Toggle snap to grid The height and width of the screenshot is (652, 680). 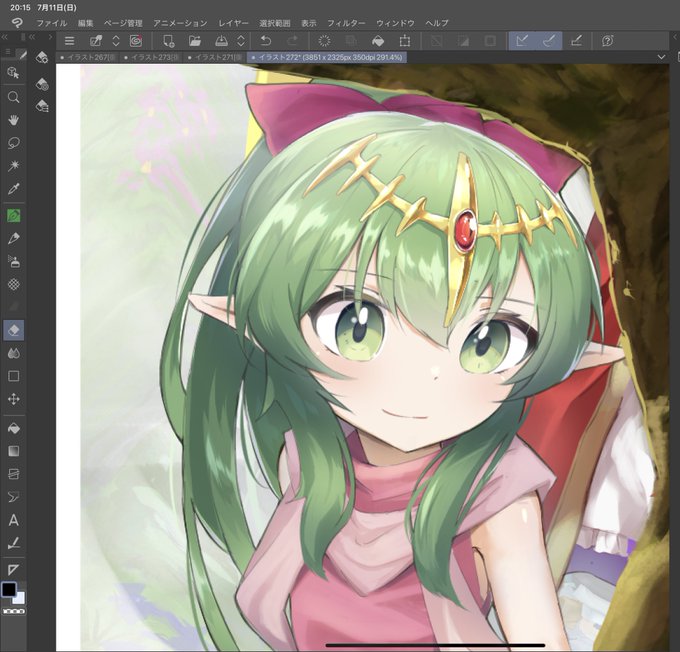[x=576, y=41]
